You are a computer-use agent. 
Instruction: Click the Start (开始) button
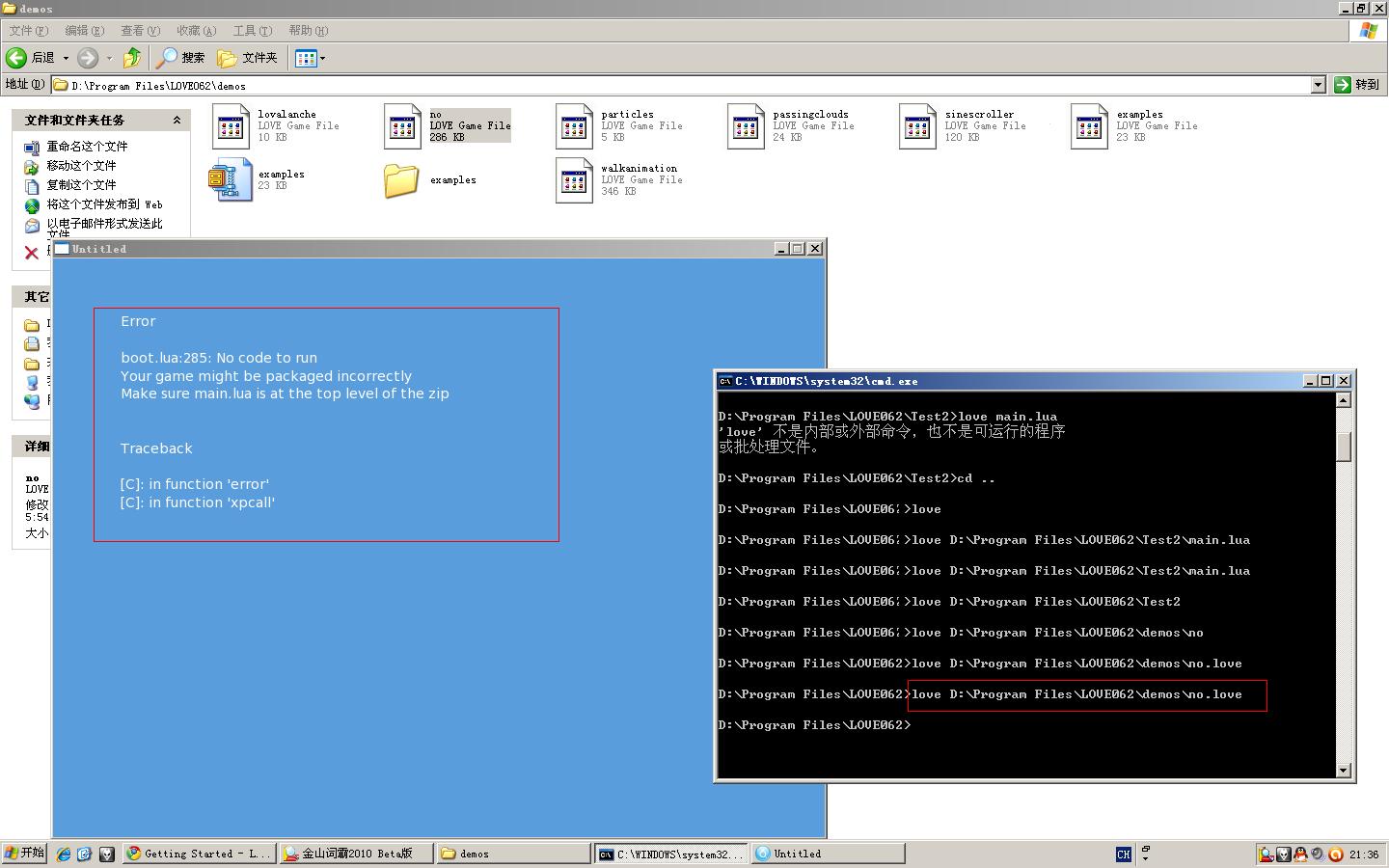[x=24, y=853]
